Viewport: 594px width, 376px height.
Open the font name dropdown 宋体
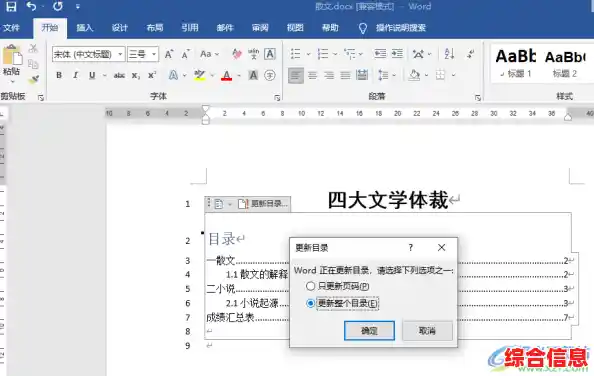[120, 54]
